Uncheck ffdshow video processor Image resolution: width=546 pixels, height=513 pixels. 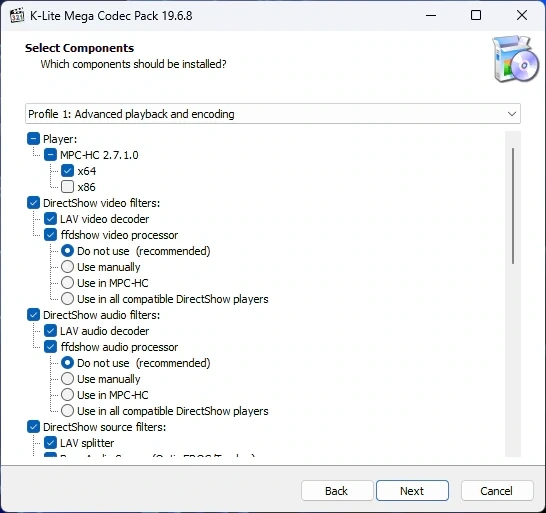pos(50,235)
